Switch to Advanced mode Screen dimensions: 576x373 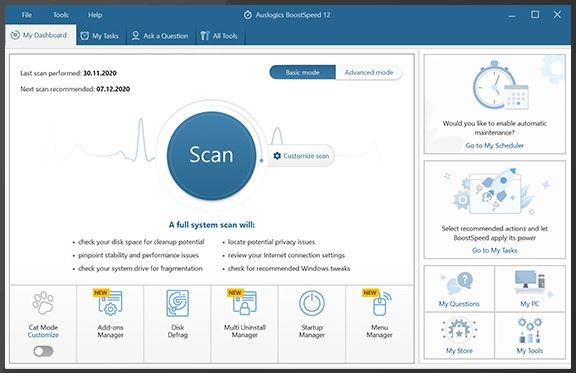(368, 72)
